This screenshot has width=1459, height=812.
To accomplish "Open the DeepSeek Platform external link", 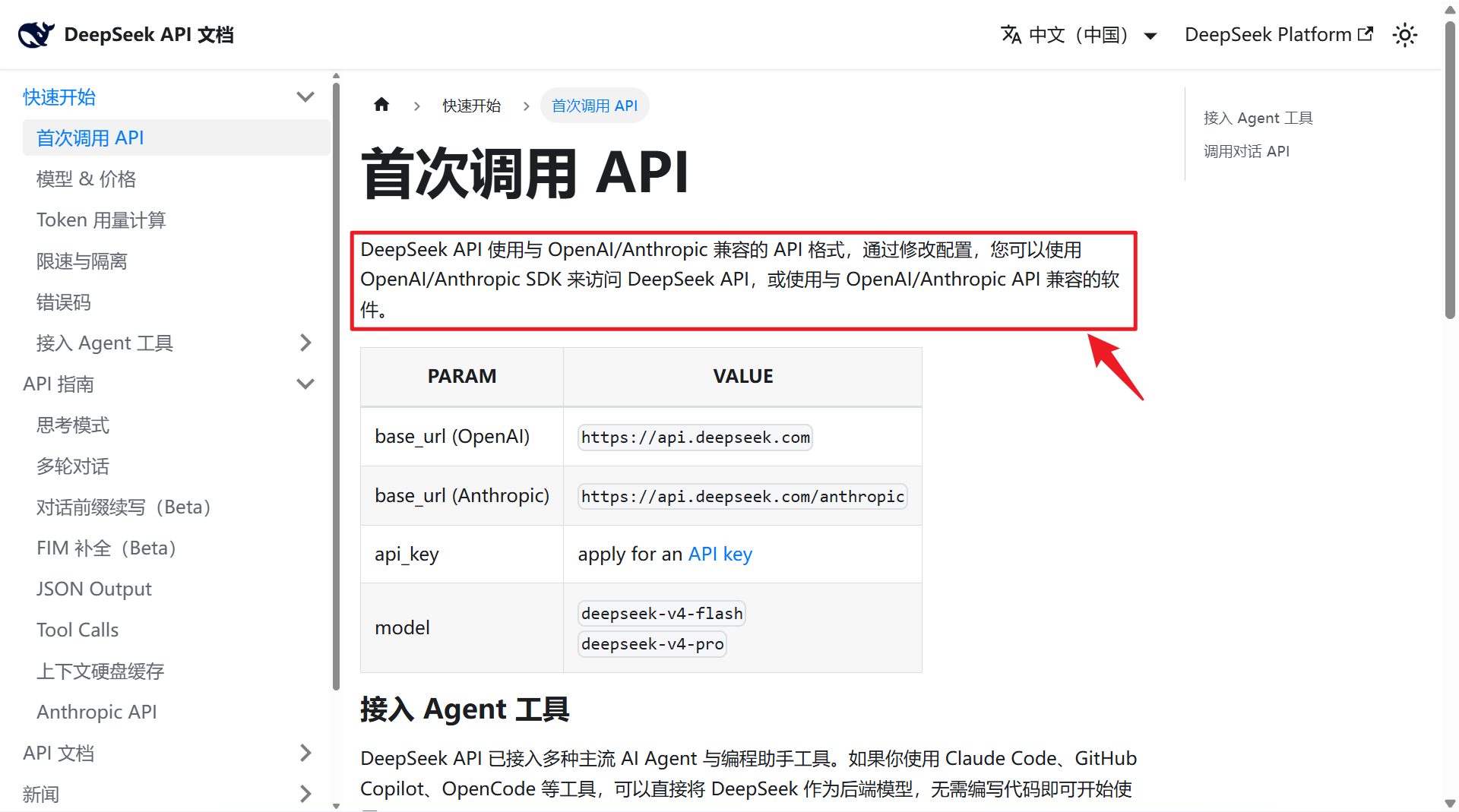I will click(1279, 35).
